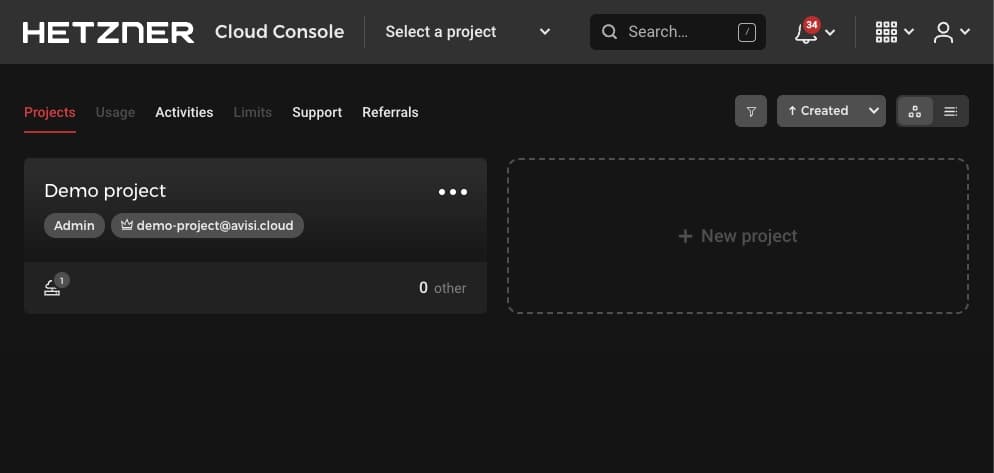
Task: Open Demo project three-dots menu
Action: point(453,192)
